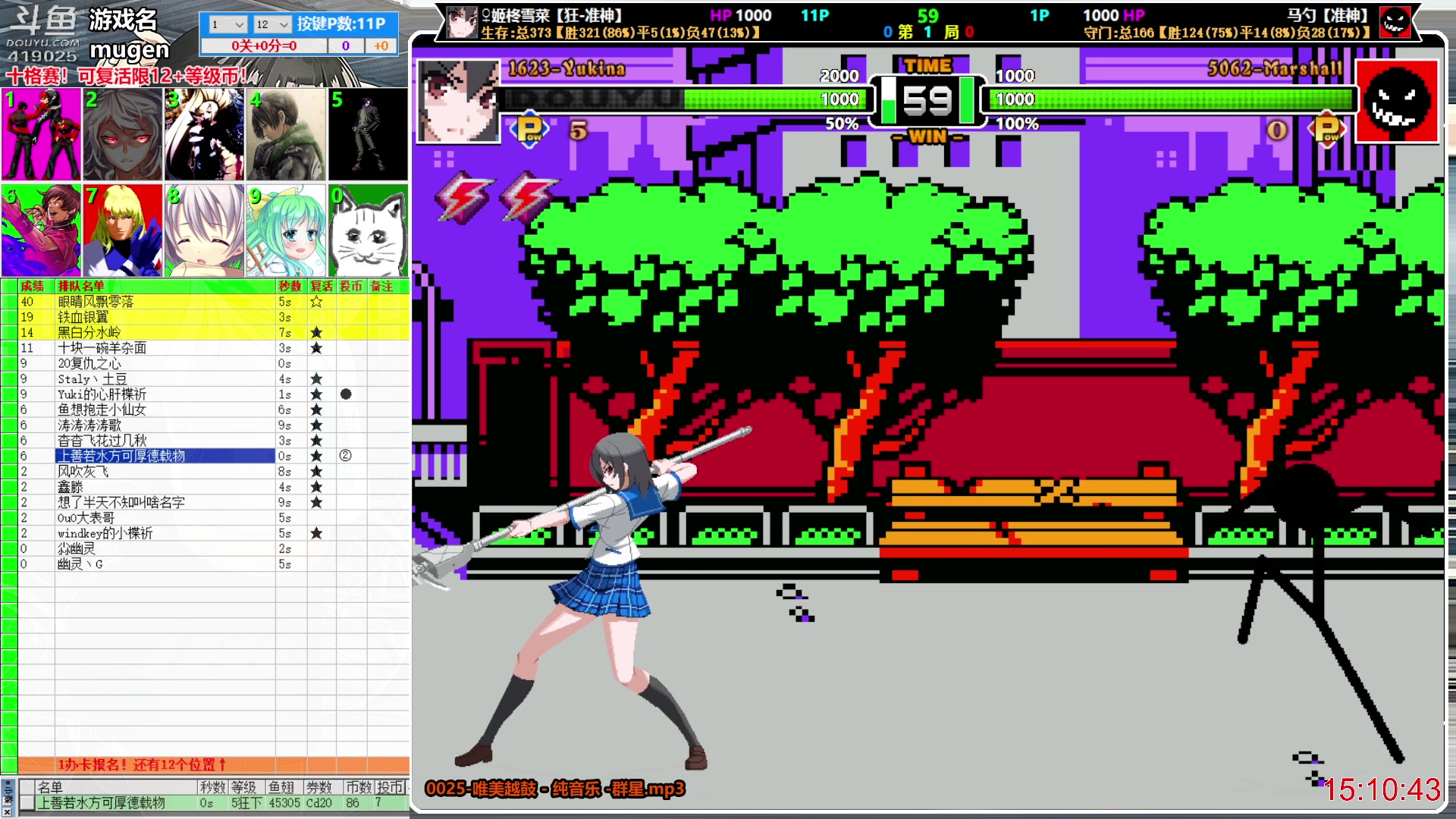Choose blonde character portrait slot 7
Viewport: 1456px width, 819px height.
[x=123, y=230]
